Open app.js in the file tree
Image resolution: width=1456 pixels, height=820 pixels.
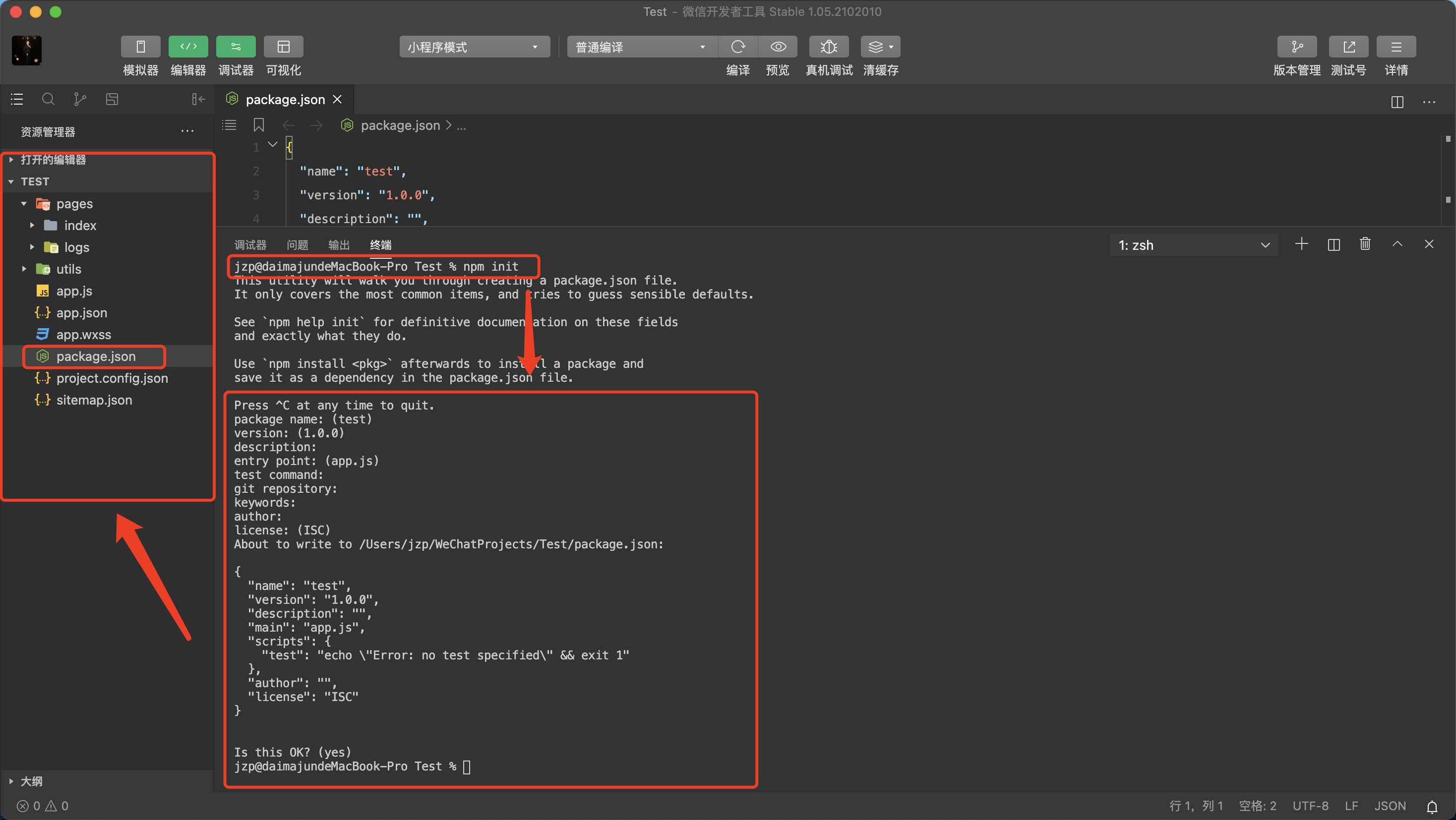(x=108, y=291)
